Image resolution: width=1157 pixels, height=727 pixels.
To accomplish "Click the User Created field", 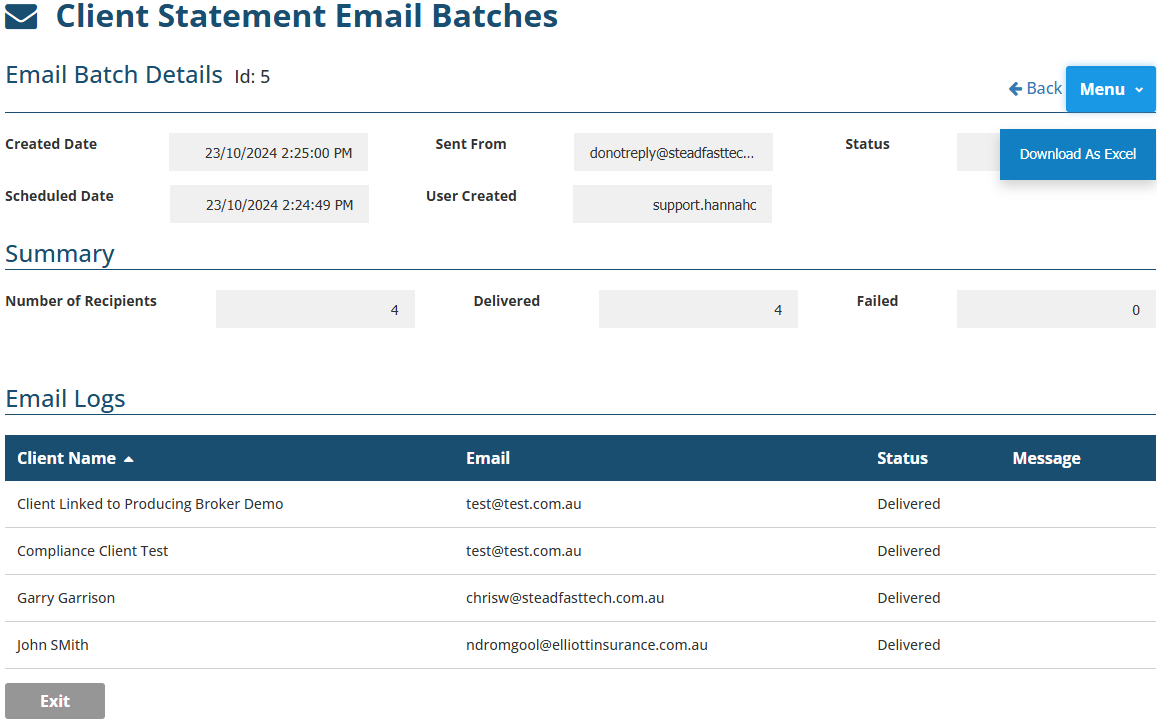I will click(672, 205).
